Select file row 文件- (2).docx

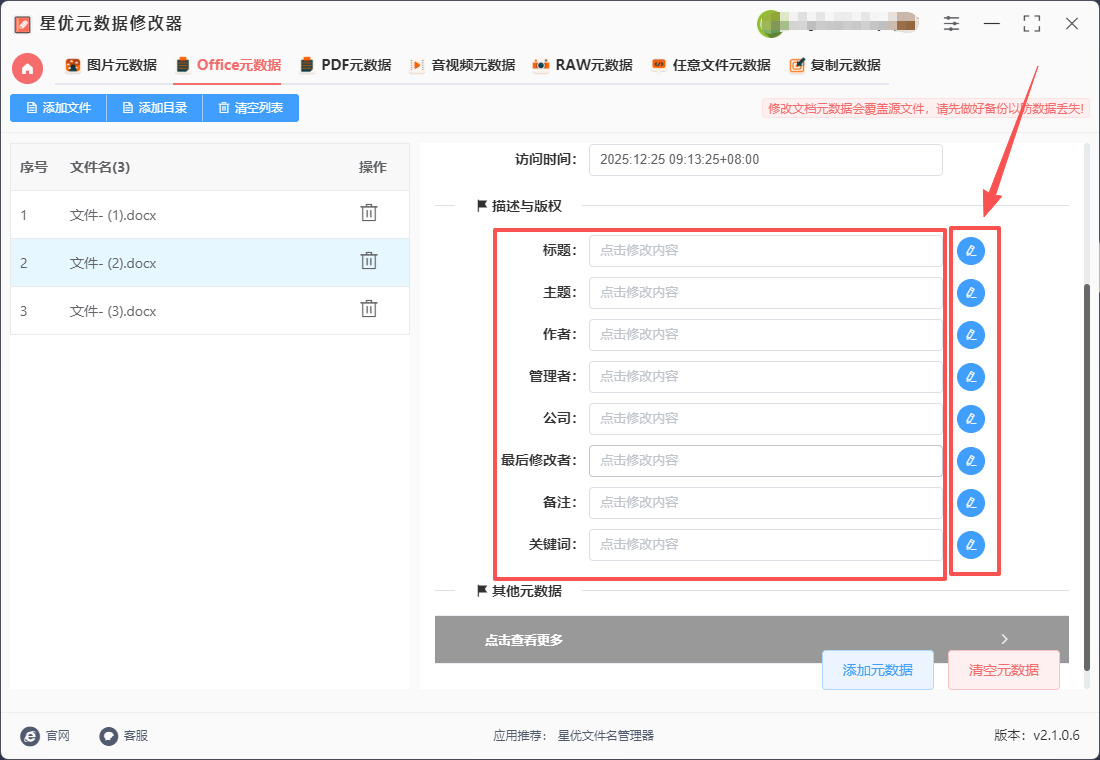[210, 262]
